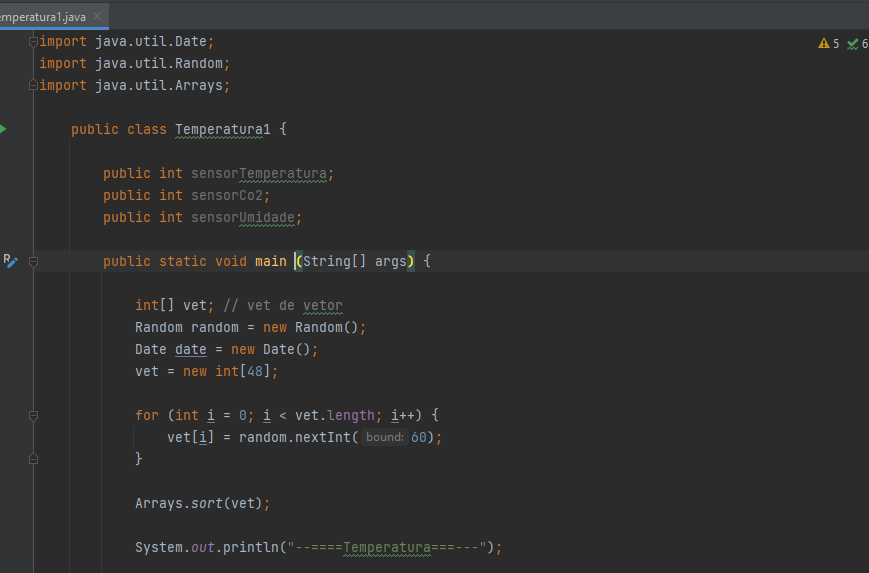Click the "--====Temperatura===---" string literal
This screenshot has width=869, height=573.
pyautogui.click(x=386, y=548)
